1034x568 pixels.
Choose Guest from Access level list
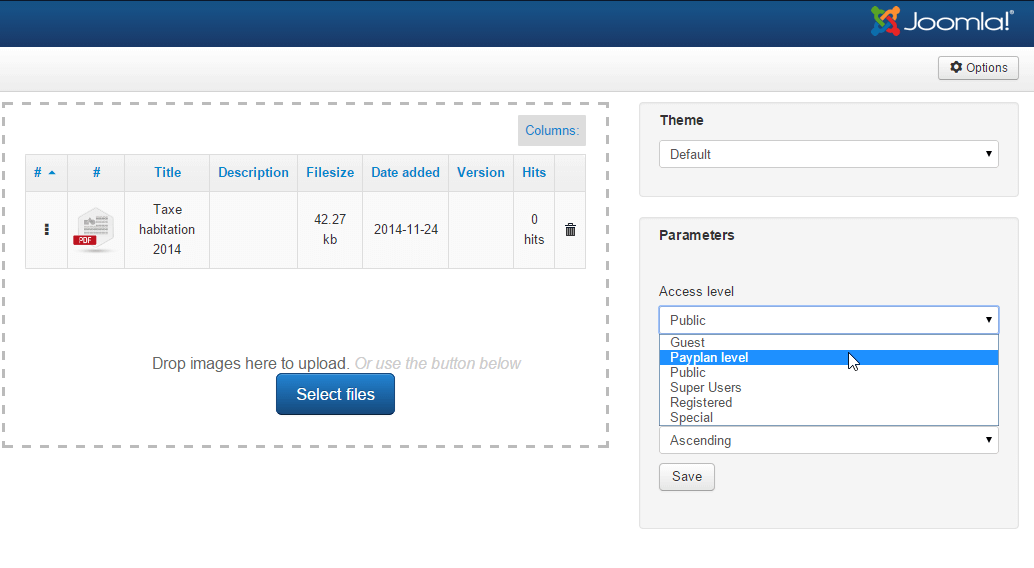829,342
